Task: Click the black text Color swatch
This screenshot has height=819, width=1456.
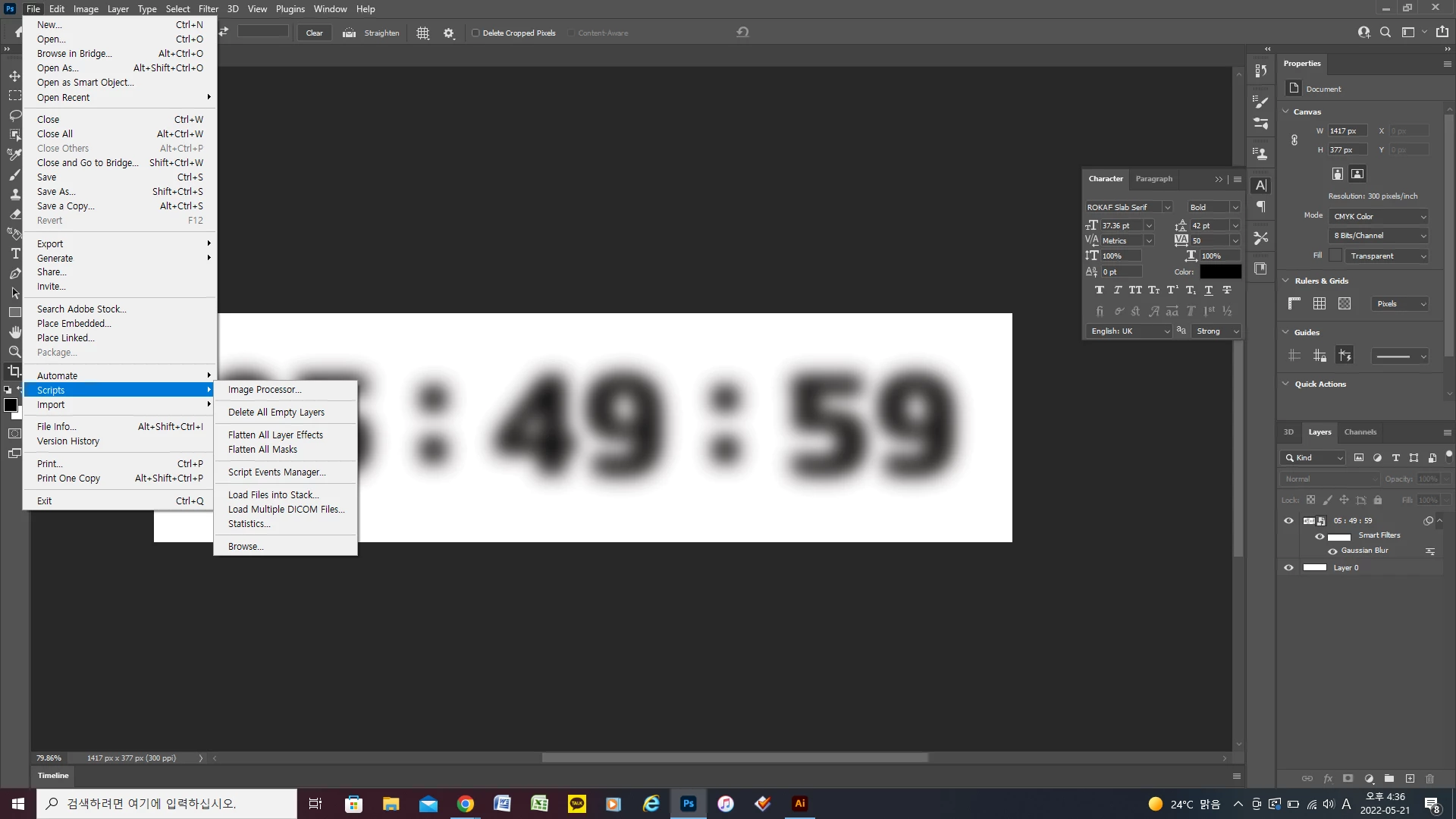Action: click(1220, 272)
